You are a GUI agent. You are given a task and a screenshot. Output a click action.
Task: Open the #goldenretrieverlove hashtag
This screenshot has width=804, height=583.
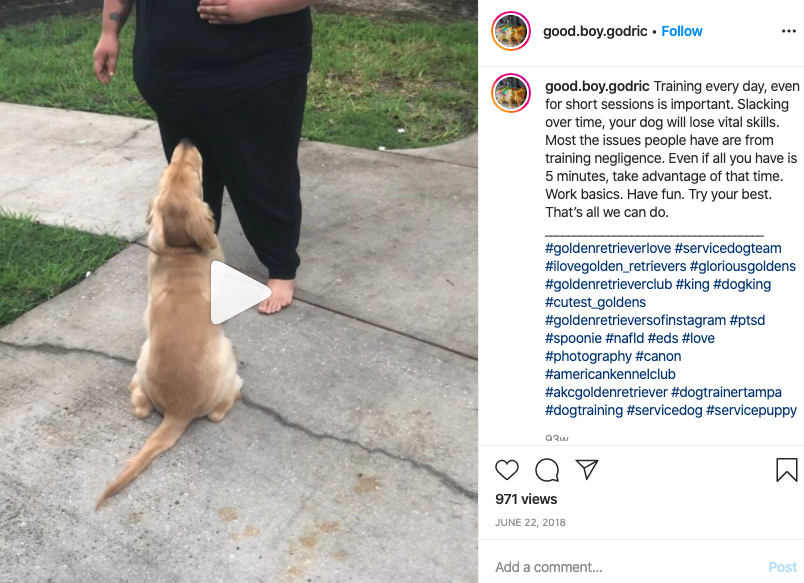[x=608, y=248]
